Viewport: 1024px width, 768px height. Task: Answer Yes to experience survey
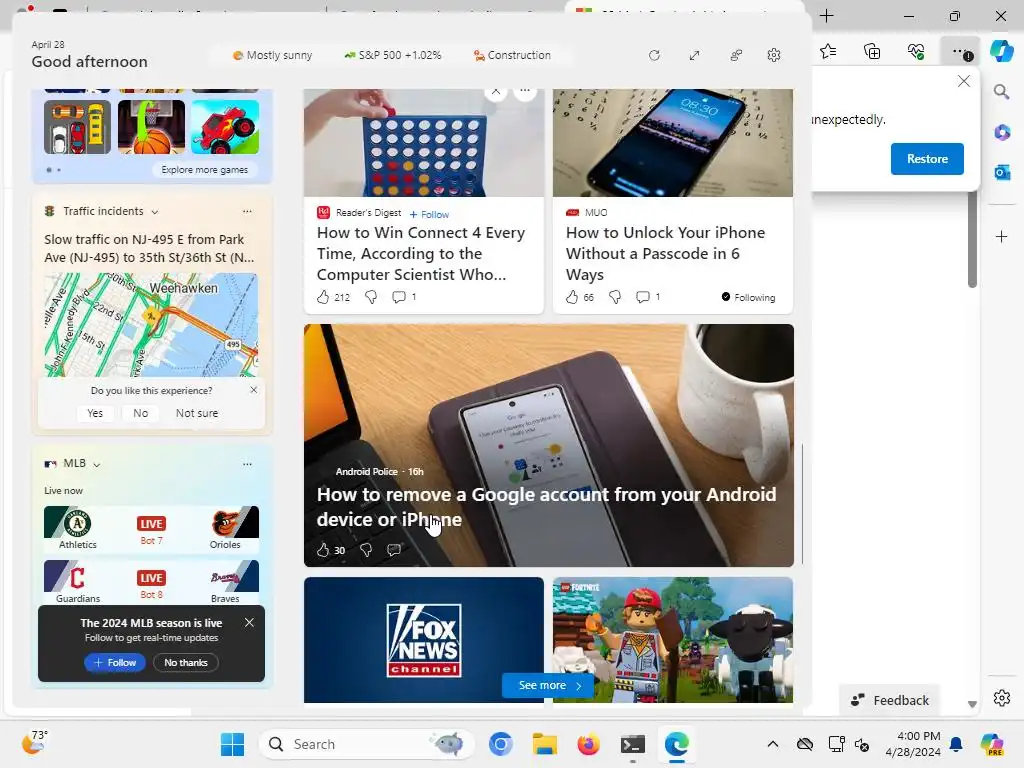coord(95,413)
